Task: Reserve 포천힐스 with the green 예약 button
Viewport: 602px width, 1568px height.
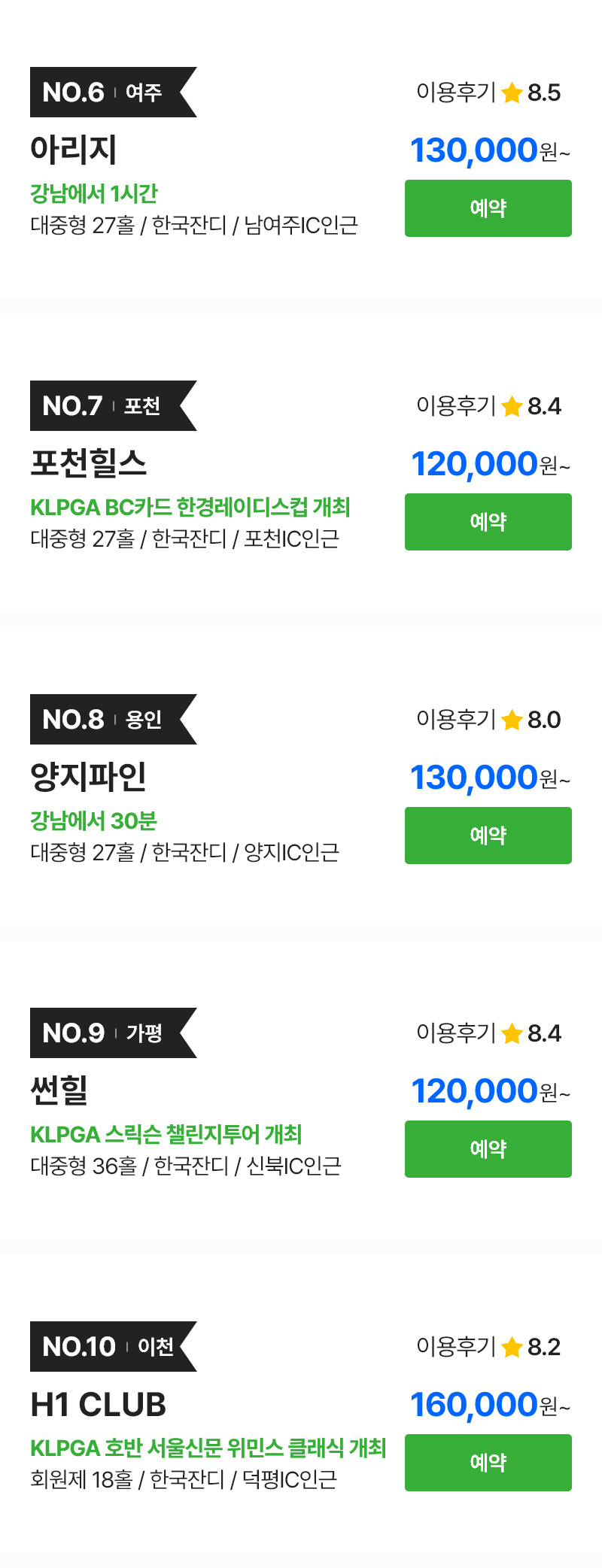Action: point(488,522)
